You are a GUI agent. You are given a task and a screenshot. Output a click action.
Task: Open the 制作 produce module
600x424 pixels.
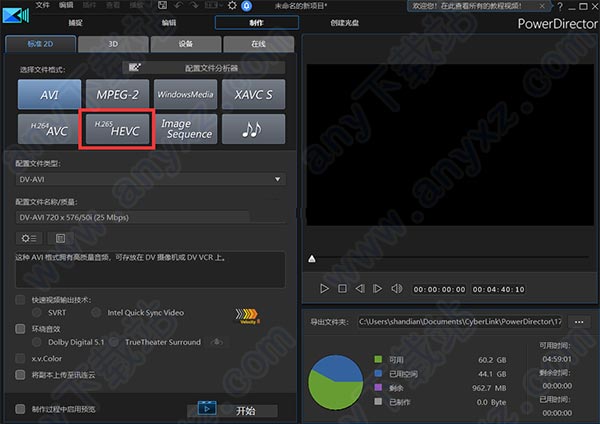256,23
